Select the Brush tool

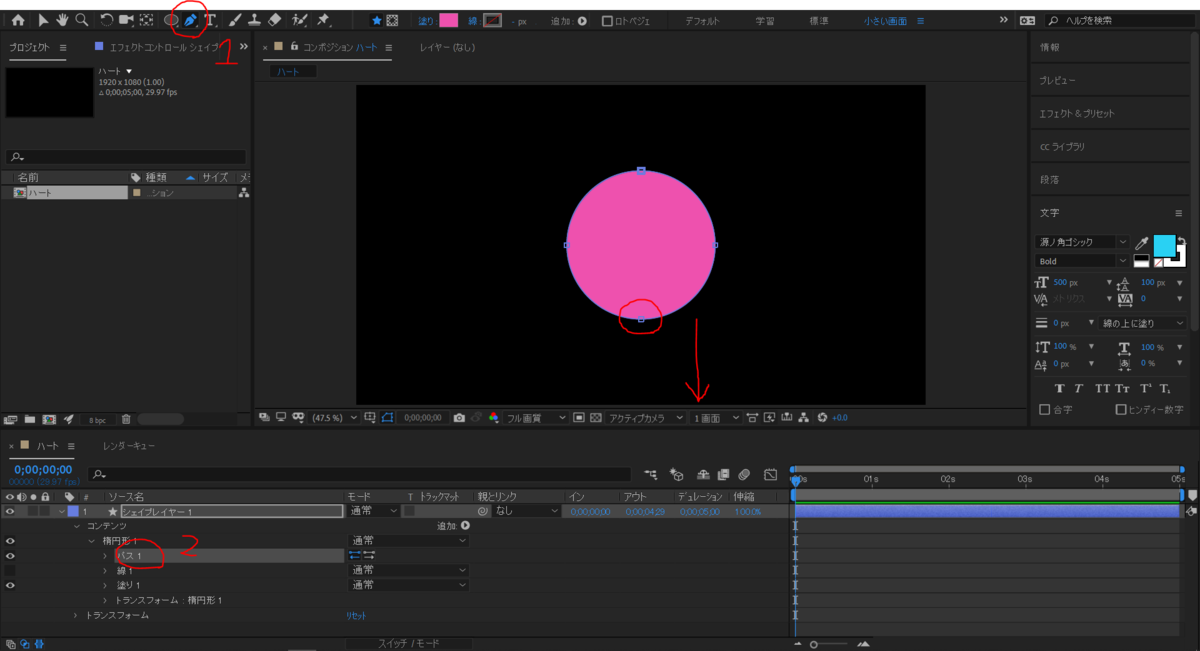[x=235, y=20]
